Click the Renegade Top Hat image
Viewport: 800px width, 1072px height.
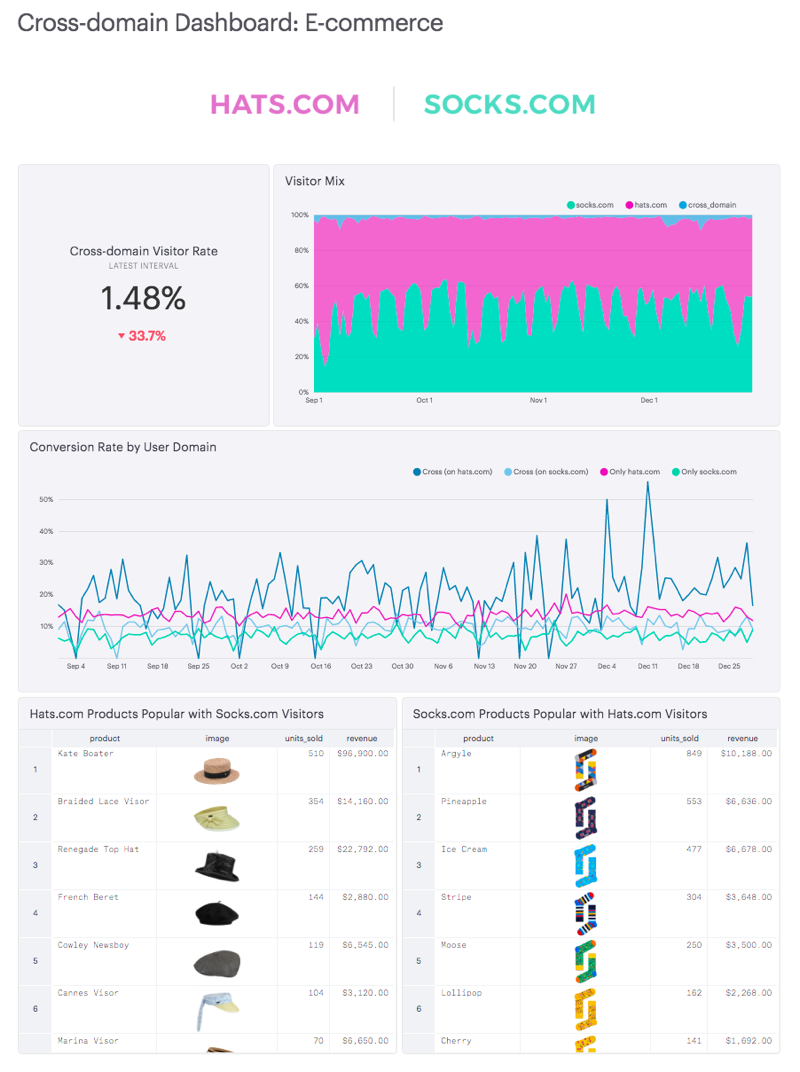tap(217, 866)
